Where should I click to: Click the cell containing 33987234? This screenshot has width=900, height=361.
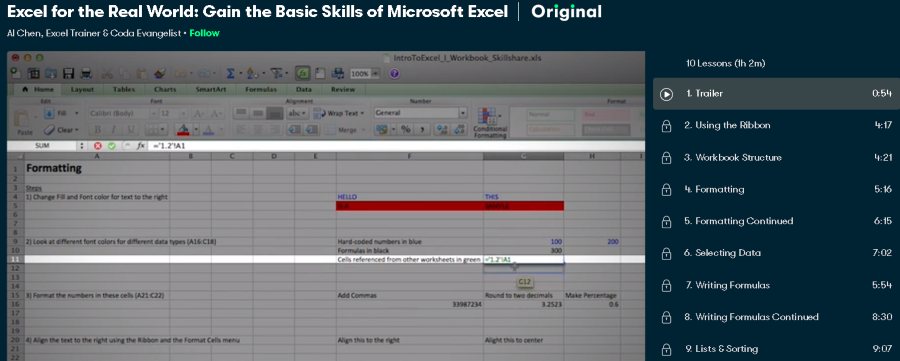(409, 305)
